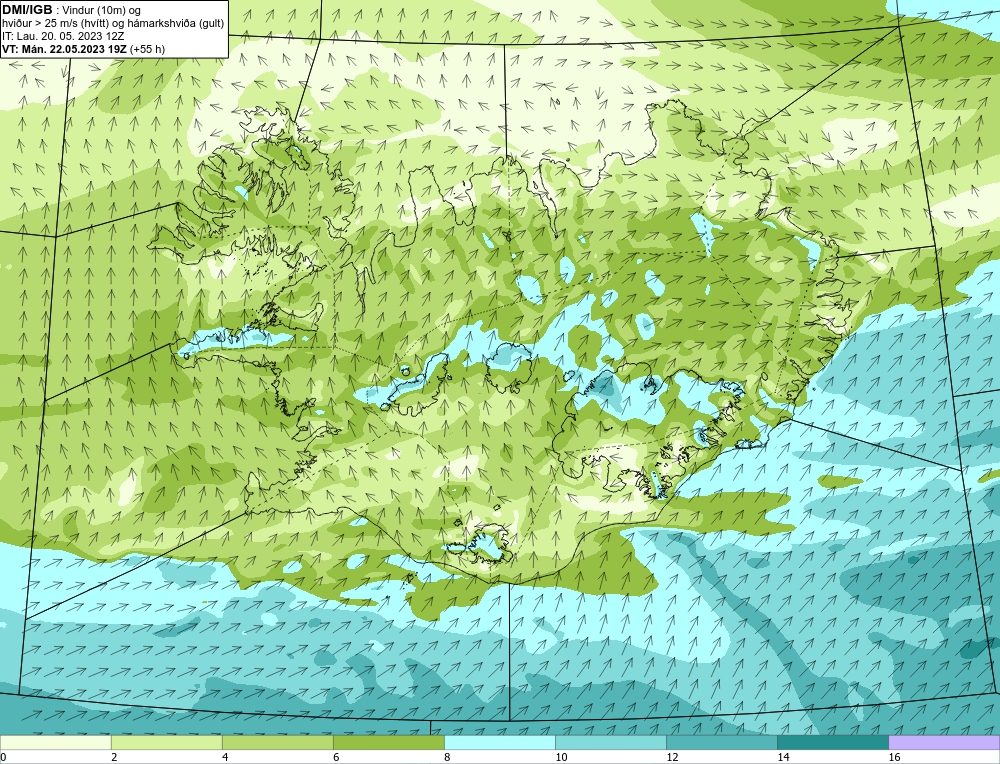Click the 12–14 m/s teal legend swatch
The width and height of the screenshot is (1000, 764).
pyautogui.click(x=722, y=743)
